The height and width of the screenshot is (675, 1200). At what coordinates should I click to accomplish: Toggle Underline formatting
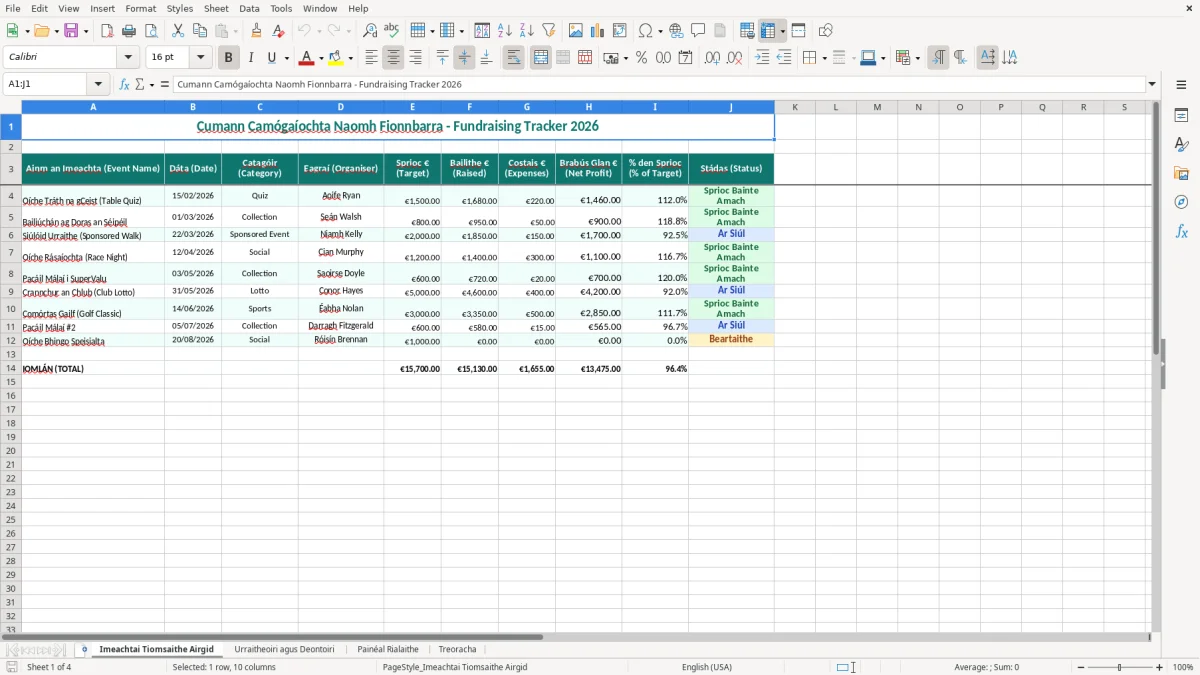point(272,58)
